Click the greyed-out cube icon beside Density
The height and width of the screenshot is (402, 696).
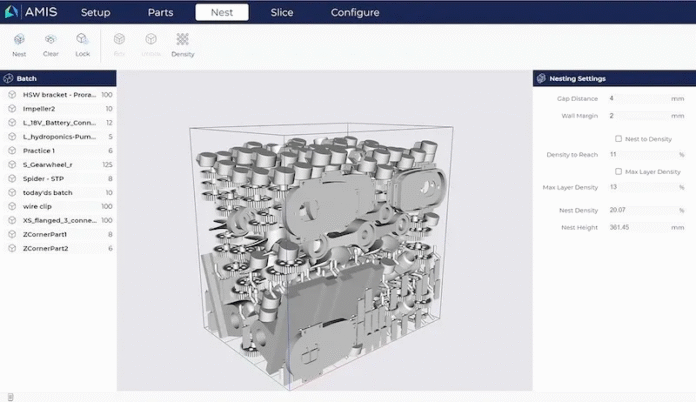pyautogui.click(x=151, y=39)
